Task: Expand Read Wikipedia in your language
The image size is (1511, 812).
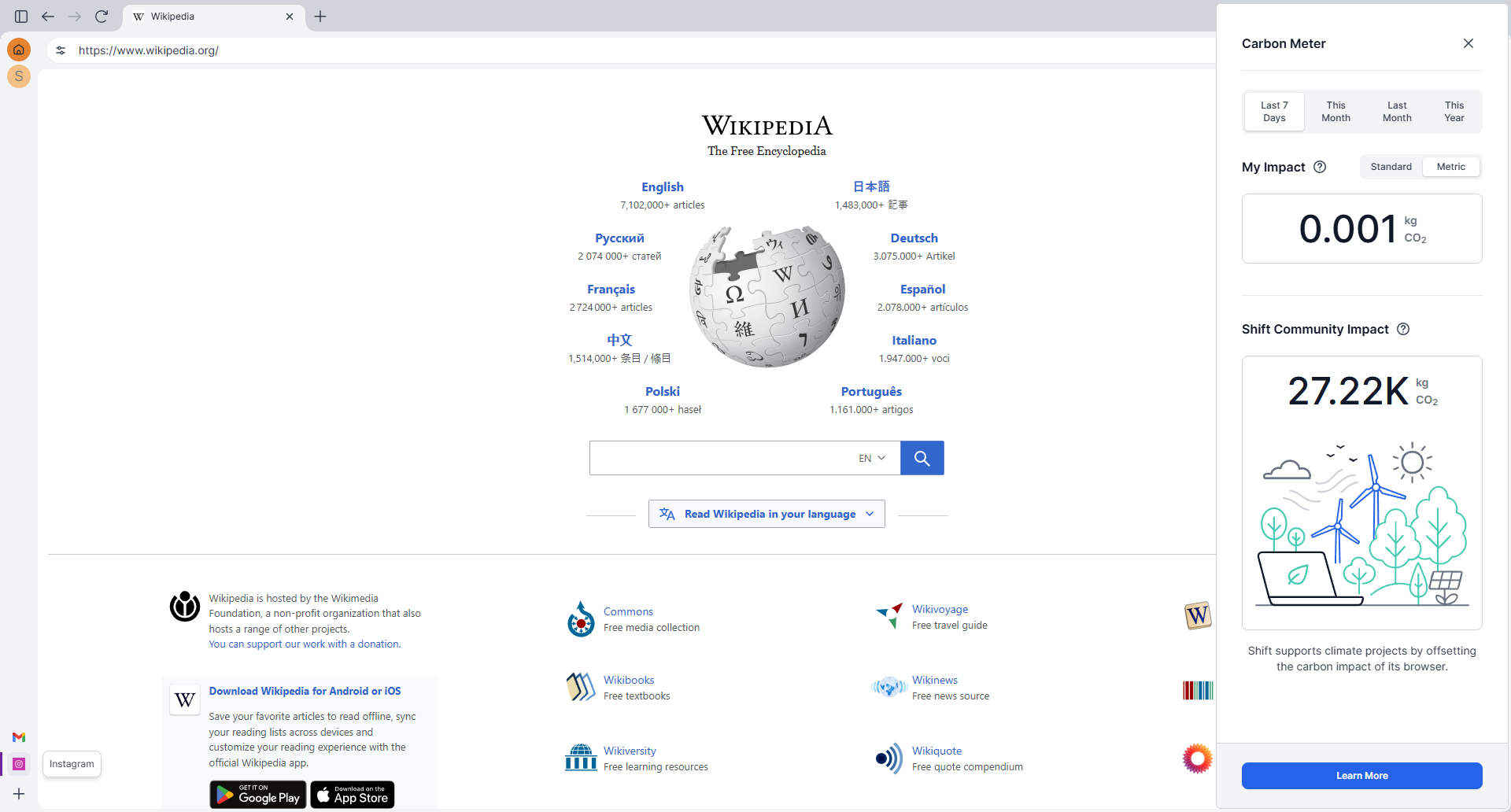Action: pyautogui.click(x=767, y=514)
